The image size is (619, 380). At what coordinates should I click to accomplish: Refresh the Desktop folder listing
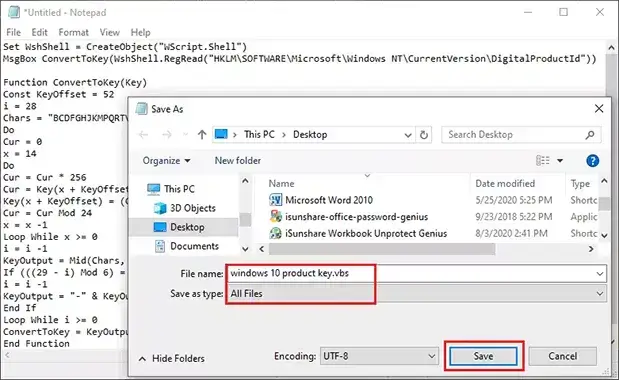(424, 135)
